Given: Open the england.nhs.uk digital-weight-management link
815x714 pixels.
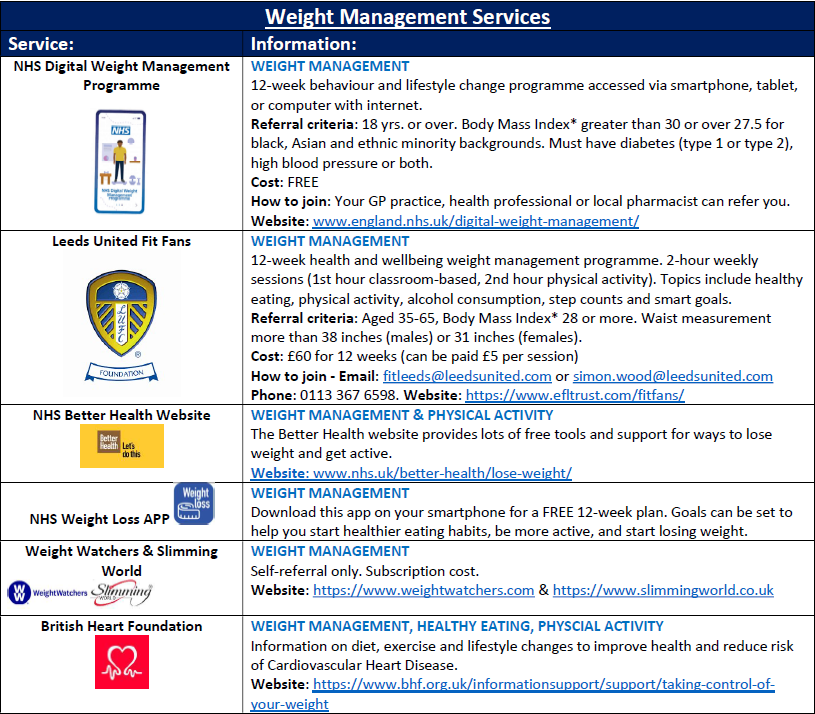Looking at the screenshot, I should tap(476, 221).
